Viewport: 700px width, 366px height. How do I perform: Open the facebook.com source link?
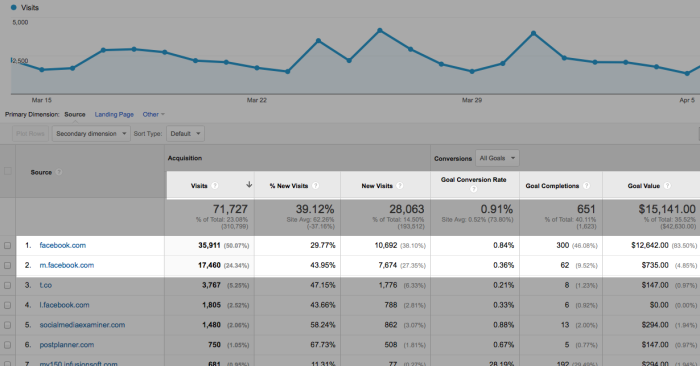point(62,245)
